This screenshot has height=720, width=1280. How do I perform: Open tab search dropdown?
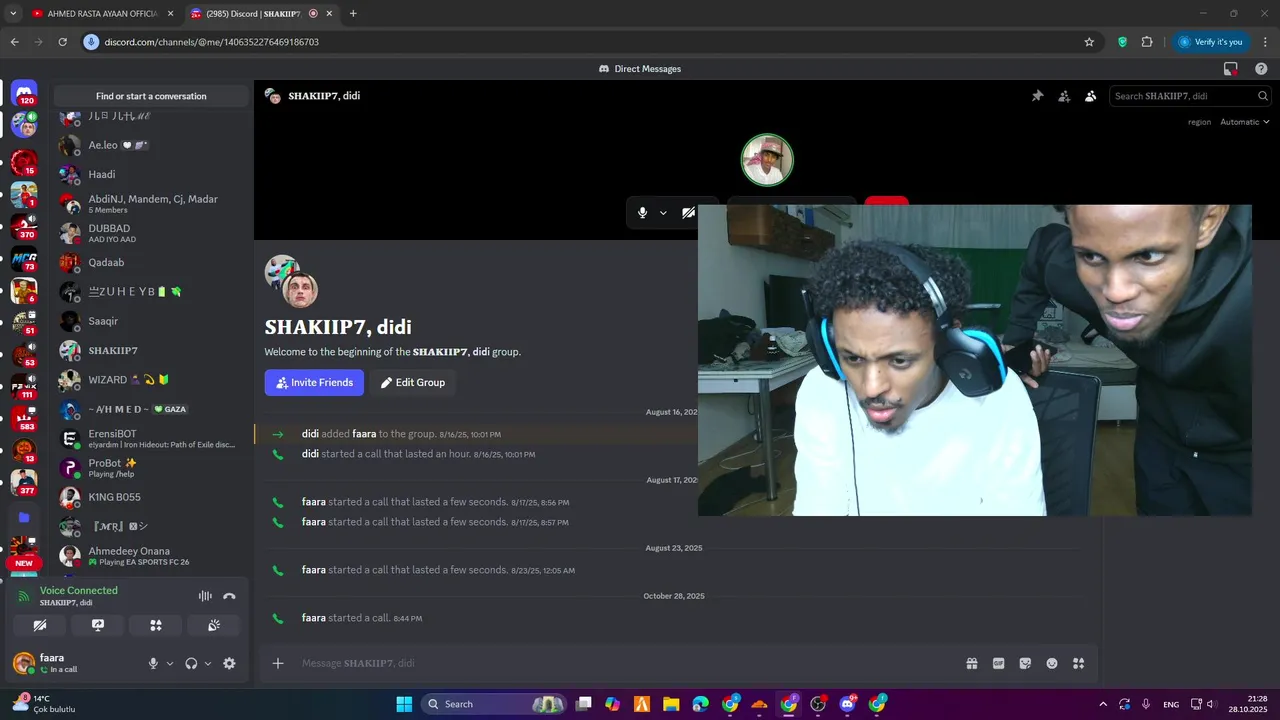13,13
